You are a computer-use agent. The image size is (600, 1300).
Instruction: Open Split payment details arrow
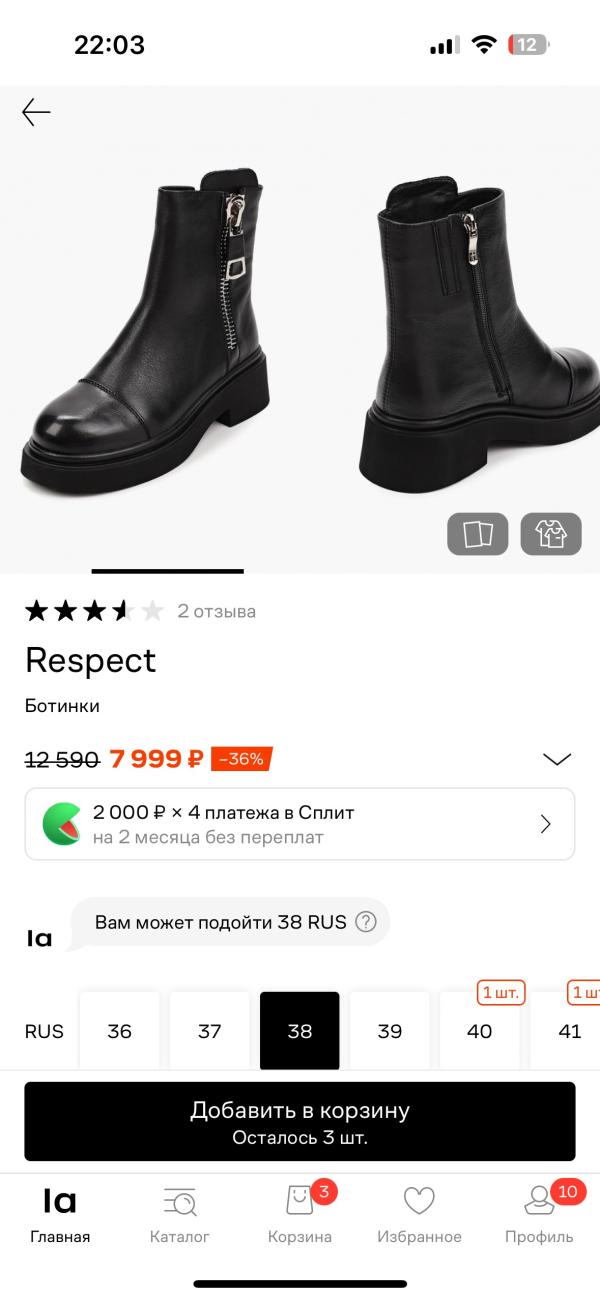[x=546, y=824]
